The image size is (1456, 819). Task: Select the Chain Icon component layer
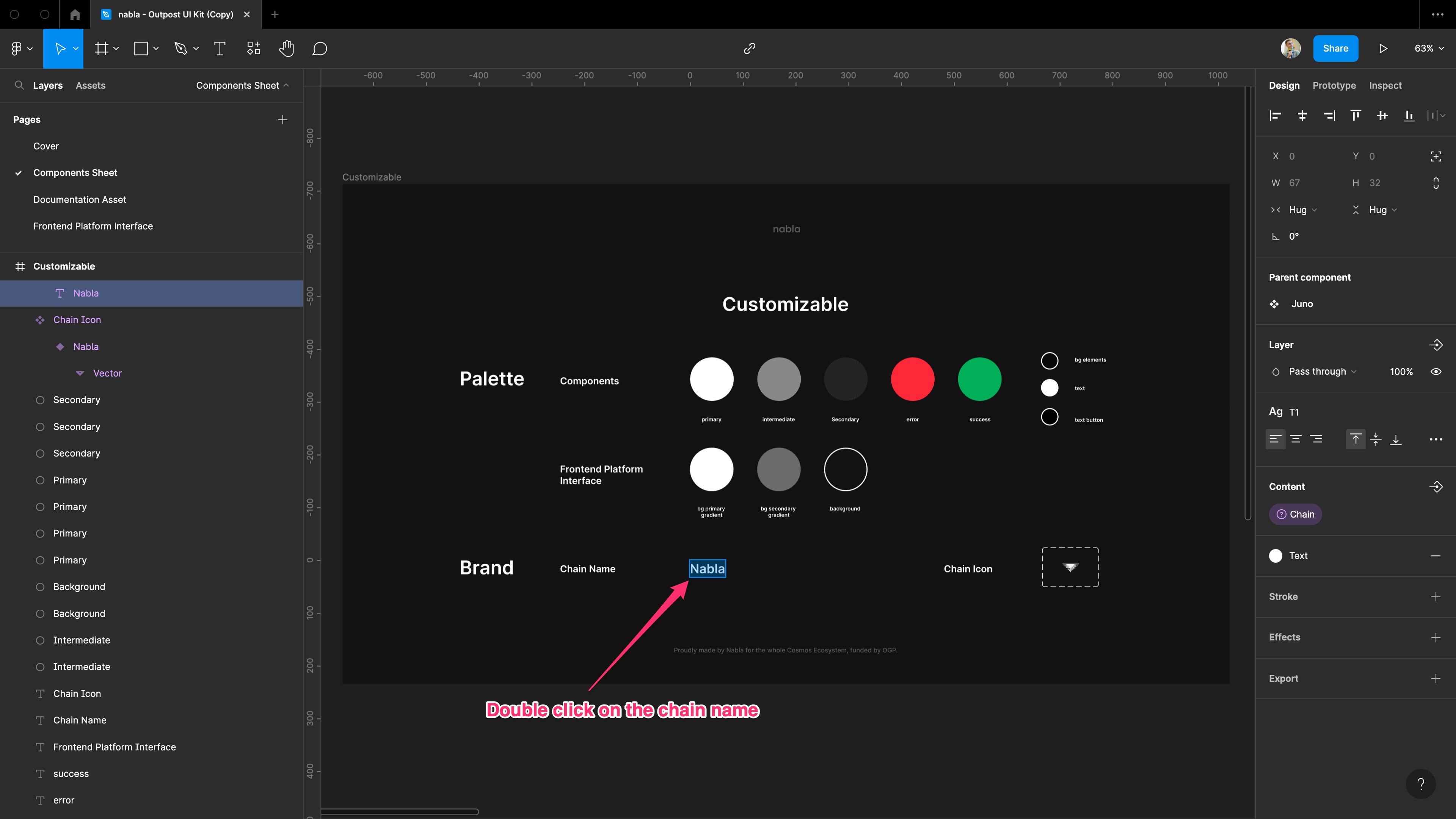77,320
